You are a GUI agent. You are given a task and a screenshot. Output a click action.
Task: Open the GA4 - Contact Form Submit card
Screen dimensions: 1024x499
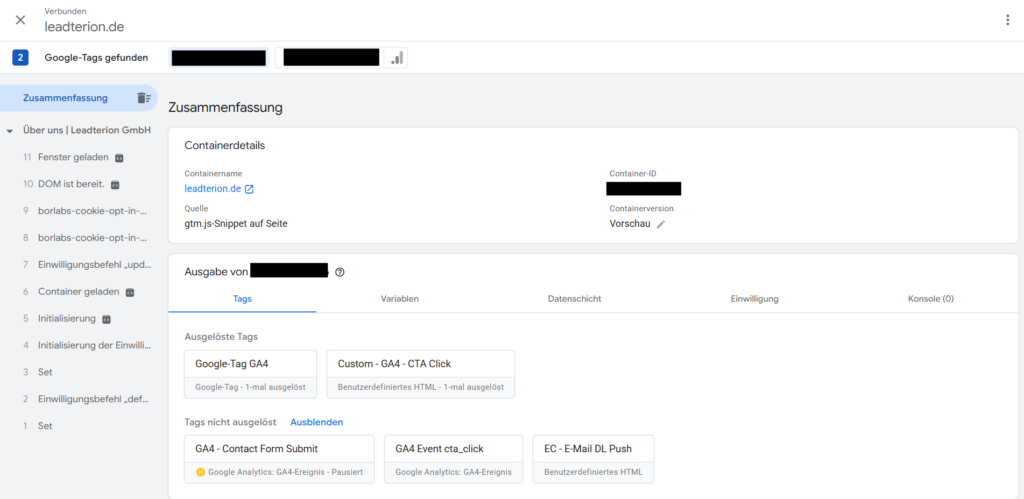tap(280, 459)
